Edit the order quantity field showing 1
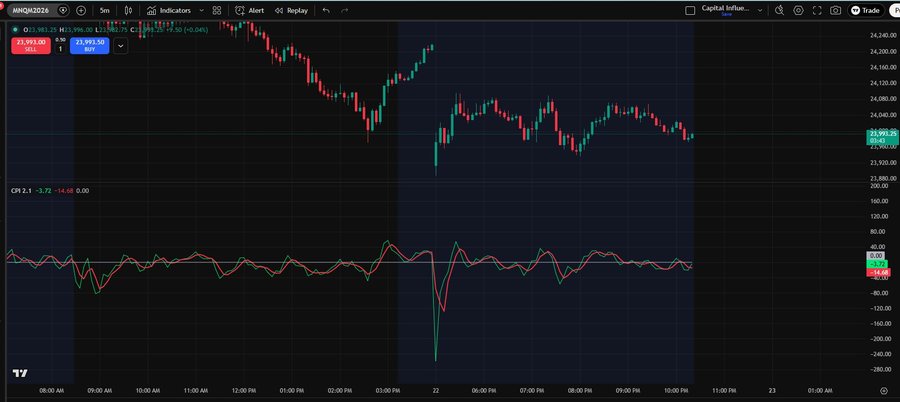This screenshot has height=402, width=900. tap(60, 49)
